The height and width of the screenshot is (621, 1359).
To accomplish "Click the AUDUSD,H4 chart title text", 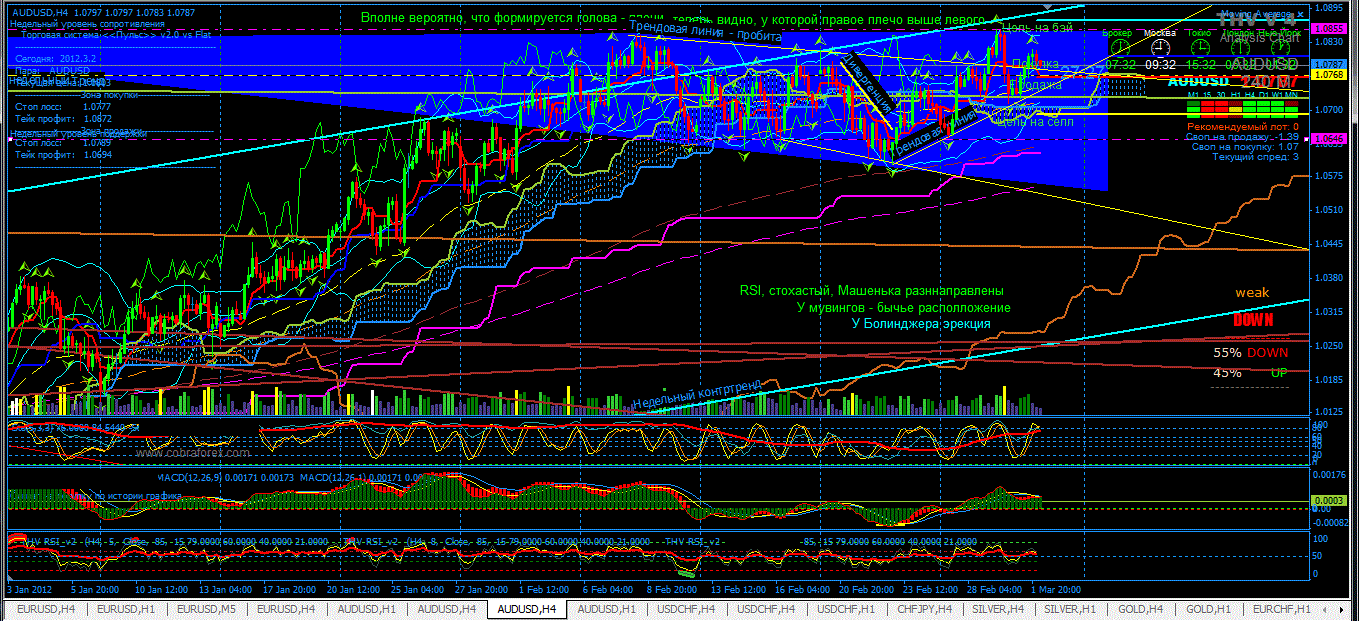I will click(39, 11).
